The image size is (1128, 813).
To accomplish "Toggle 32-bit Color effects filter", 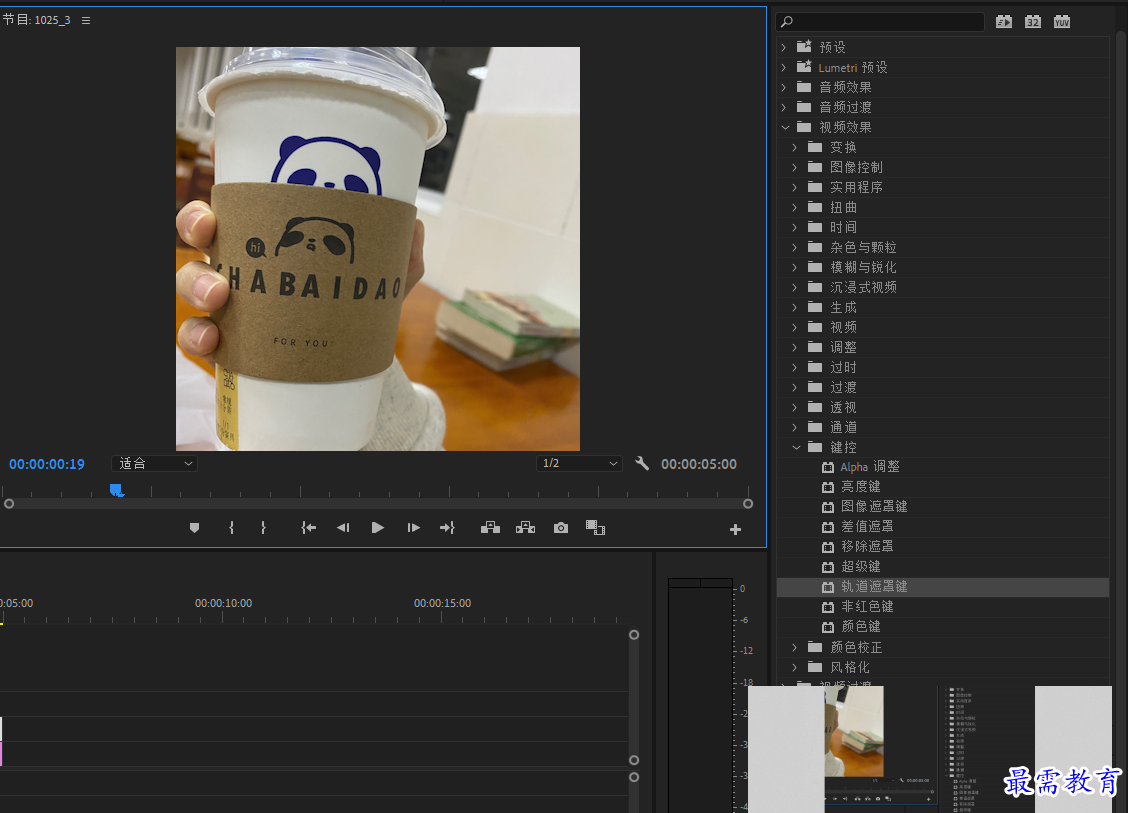I will click(x=1033, y=22).
